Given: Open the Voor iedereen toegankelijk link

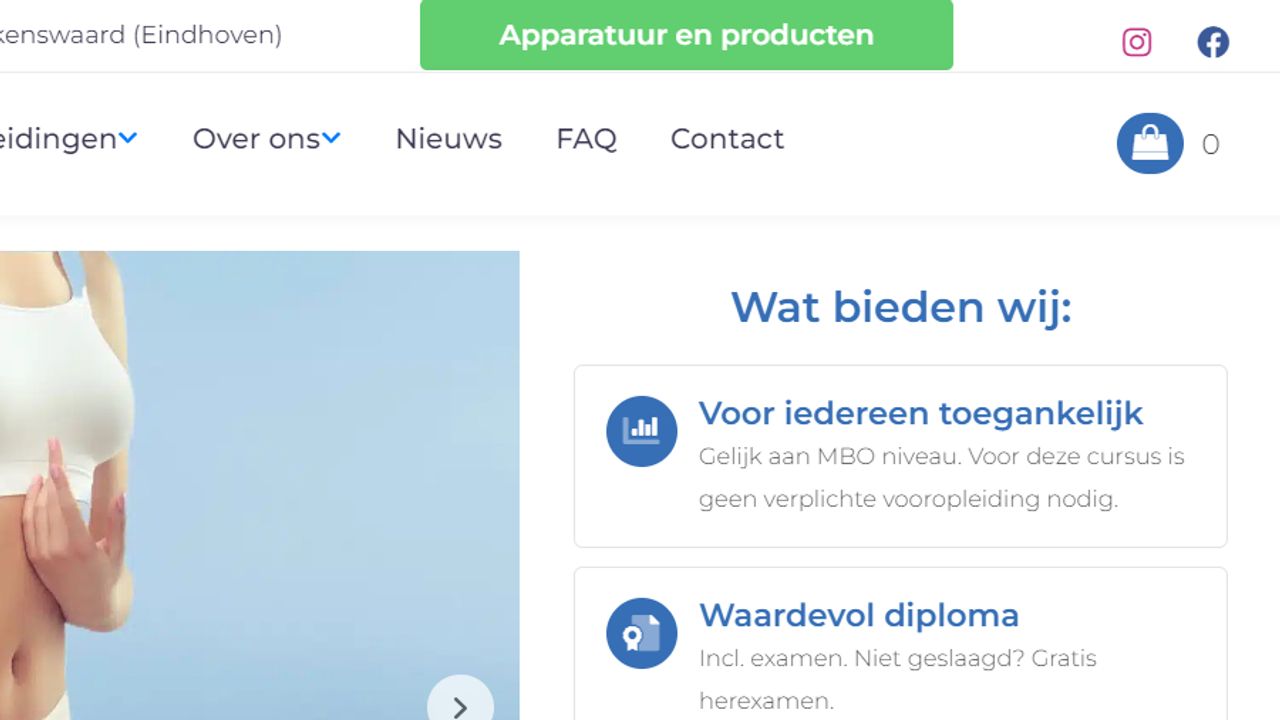Looking at the screenshot, I should (x=921, y=413).
